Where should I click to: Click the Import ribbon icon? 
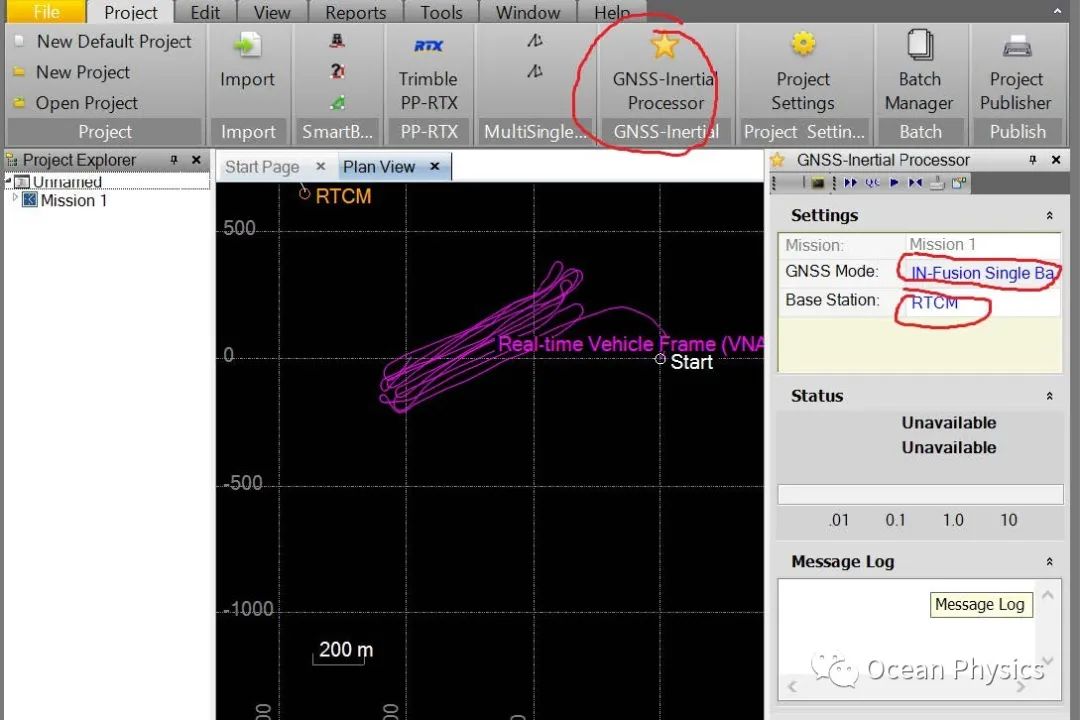(247, 46)
